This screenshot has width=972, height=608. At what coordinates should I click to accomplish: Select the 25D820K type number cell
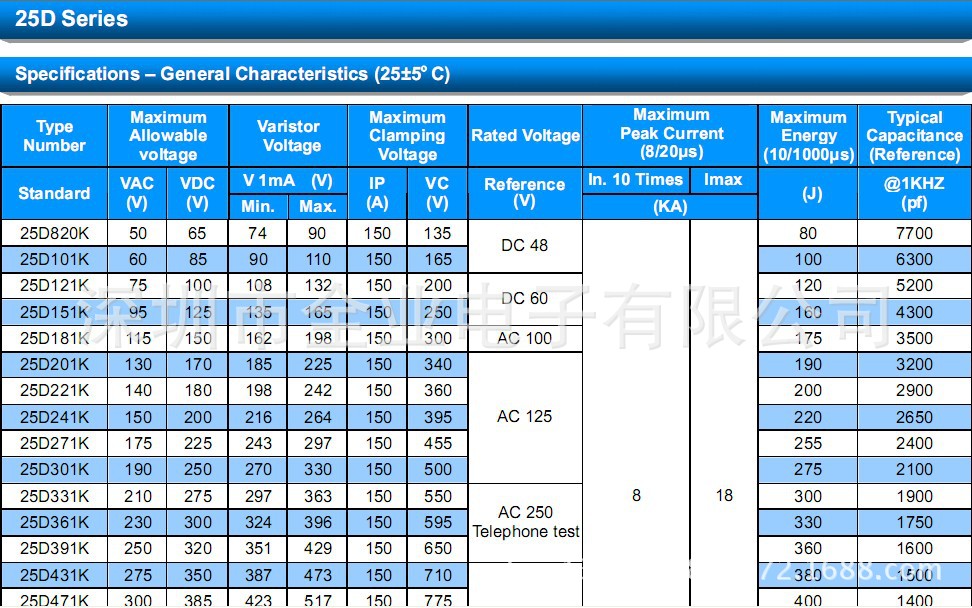(x=54, y=233)
